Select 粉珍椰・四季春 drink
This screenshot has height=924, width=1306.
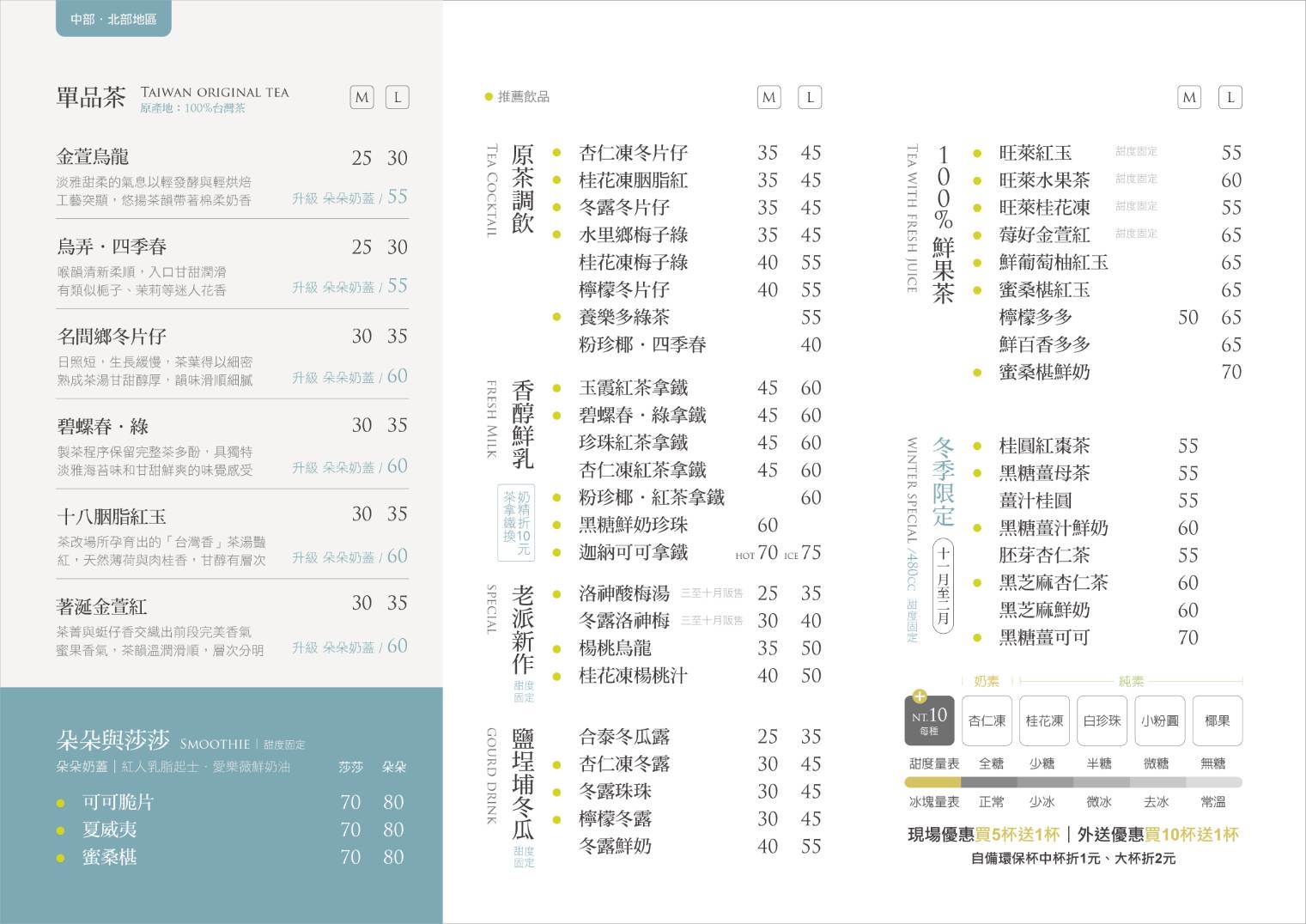(642, 345)
